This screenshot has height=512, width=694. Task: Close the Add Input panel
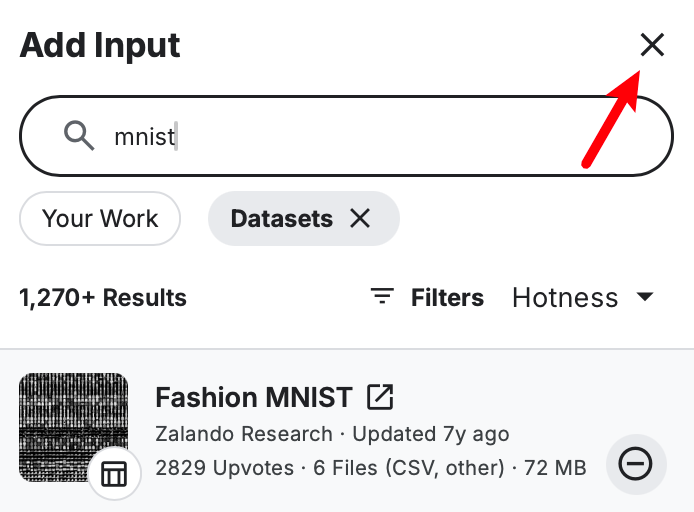[652, 44]
